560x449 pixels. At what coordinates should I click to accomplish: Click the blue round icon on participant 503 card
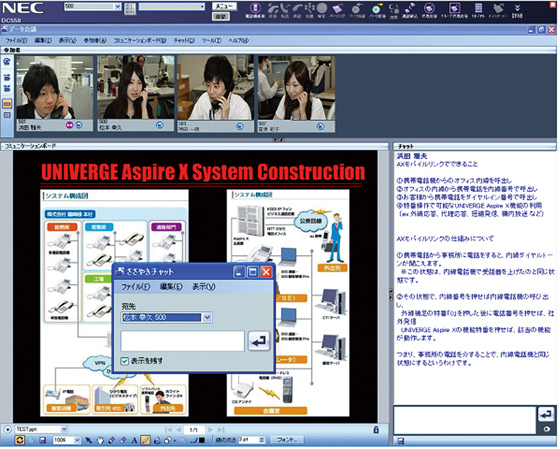(x=240, y=126)
